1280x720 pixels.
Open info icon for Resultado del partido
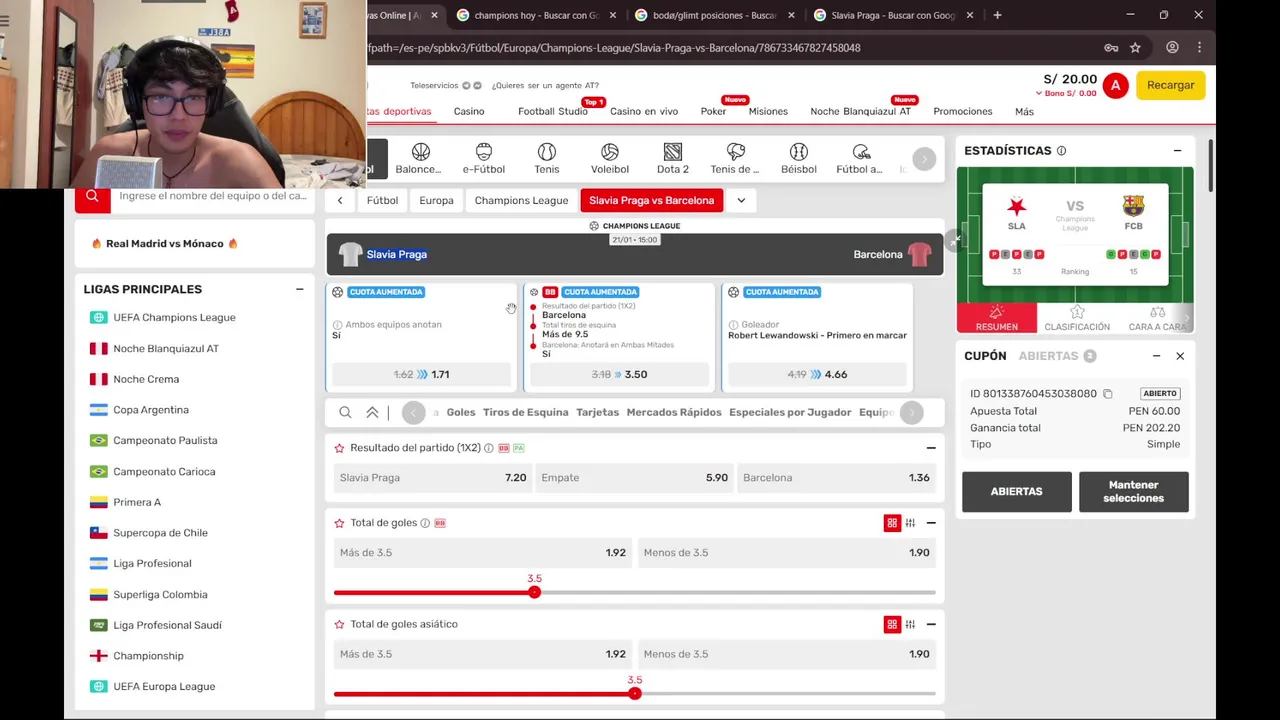(x=489, y=448)
